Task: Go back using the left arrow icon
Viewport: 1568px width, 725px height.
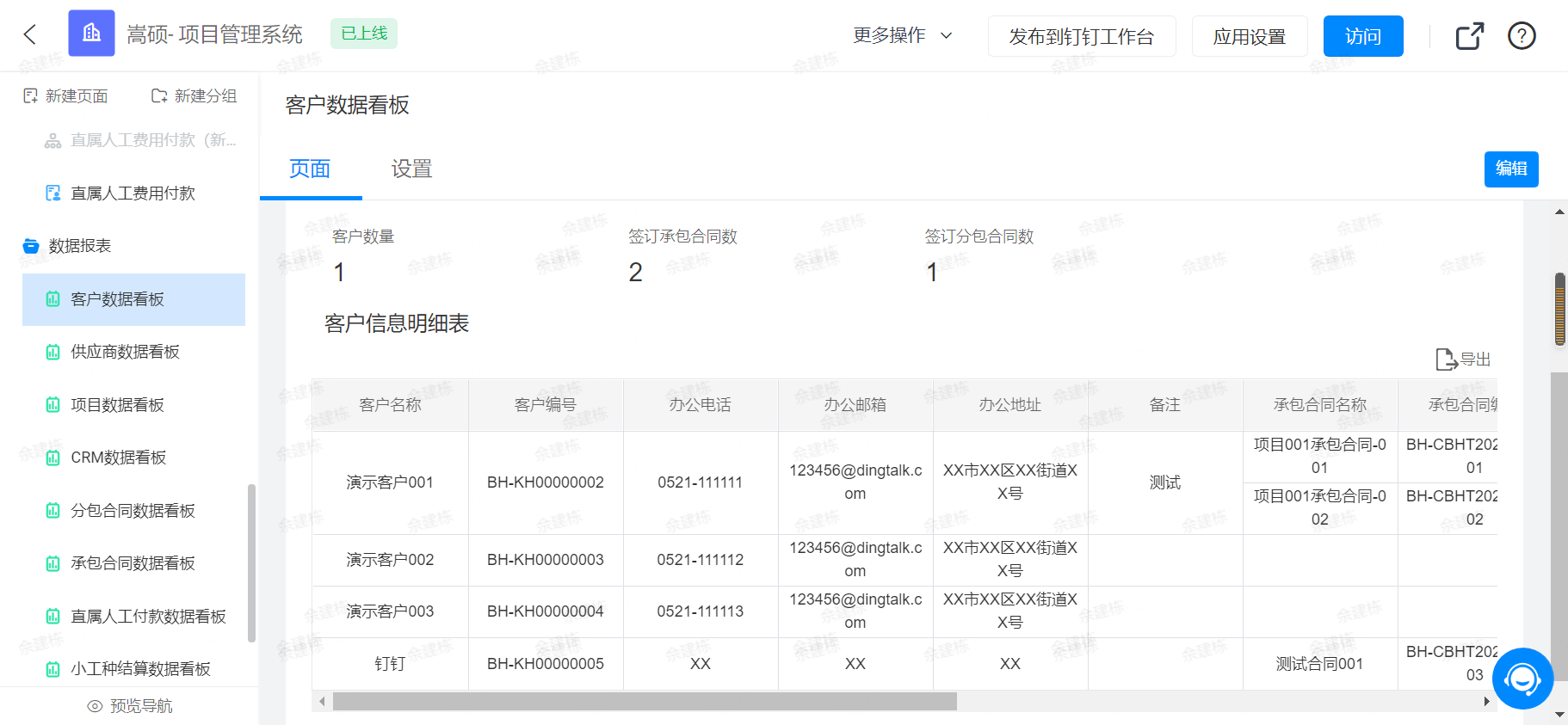Action: pos(30,34)
